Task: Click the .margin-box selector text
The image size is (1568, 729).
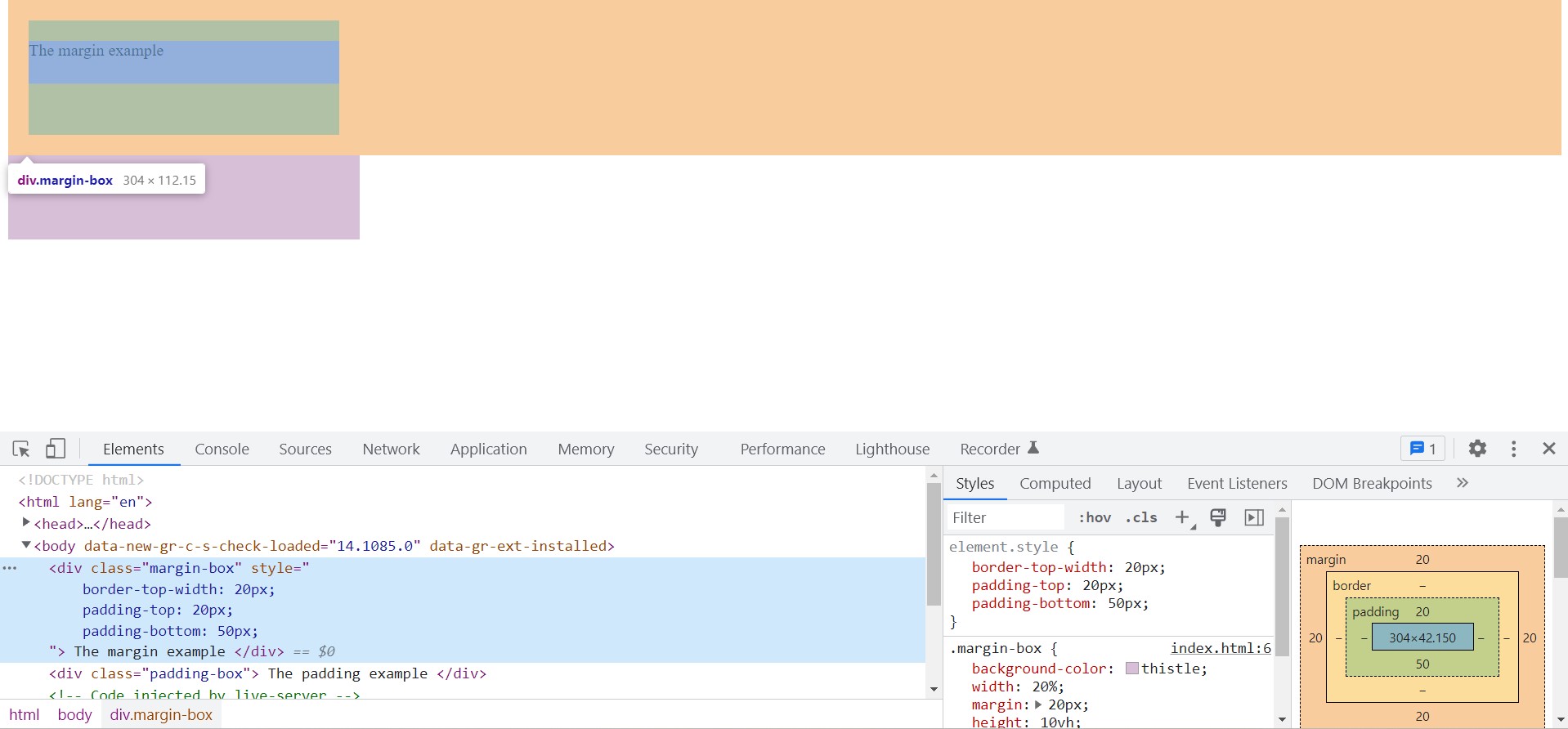Action: 995,648
